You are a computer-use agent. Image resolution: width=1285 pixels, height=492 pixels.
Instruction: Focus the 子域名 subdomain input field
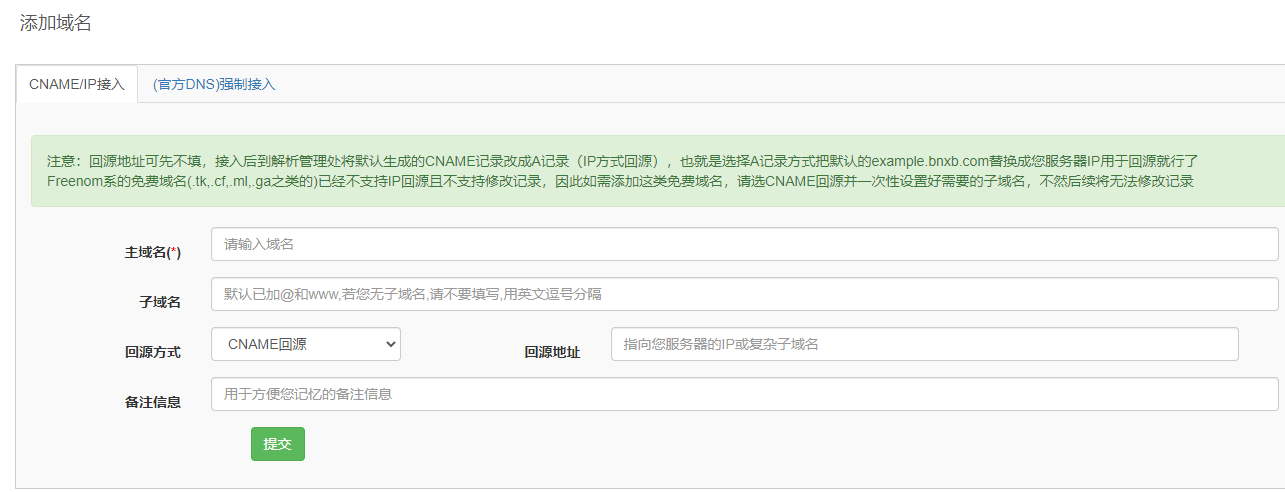(x=744, y=294)
